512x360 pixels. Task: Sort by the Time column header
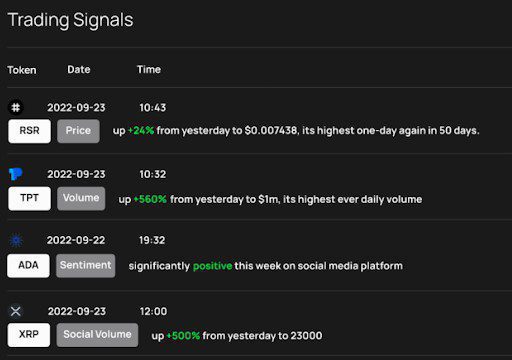pos(149,70)
